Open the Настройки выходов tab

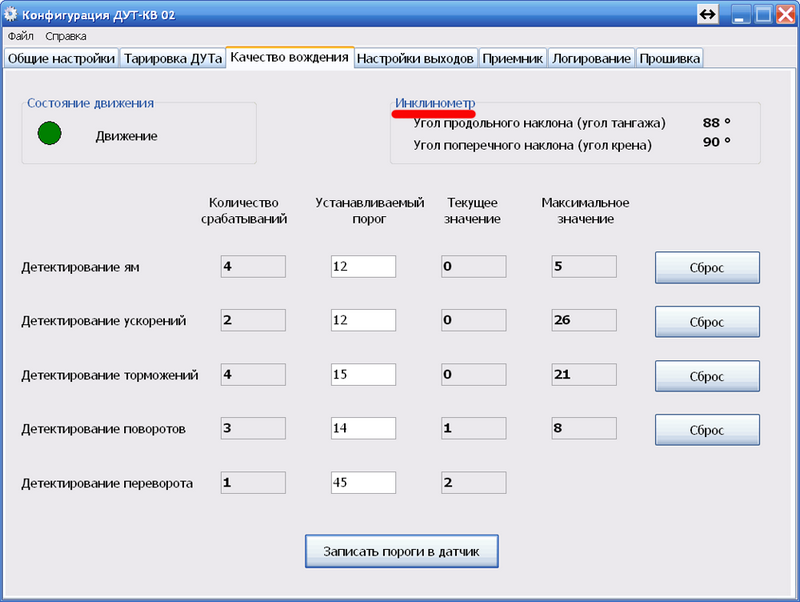(x=415, y=58)
